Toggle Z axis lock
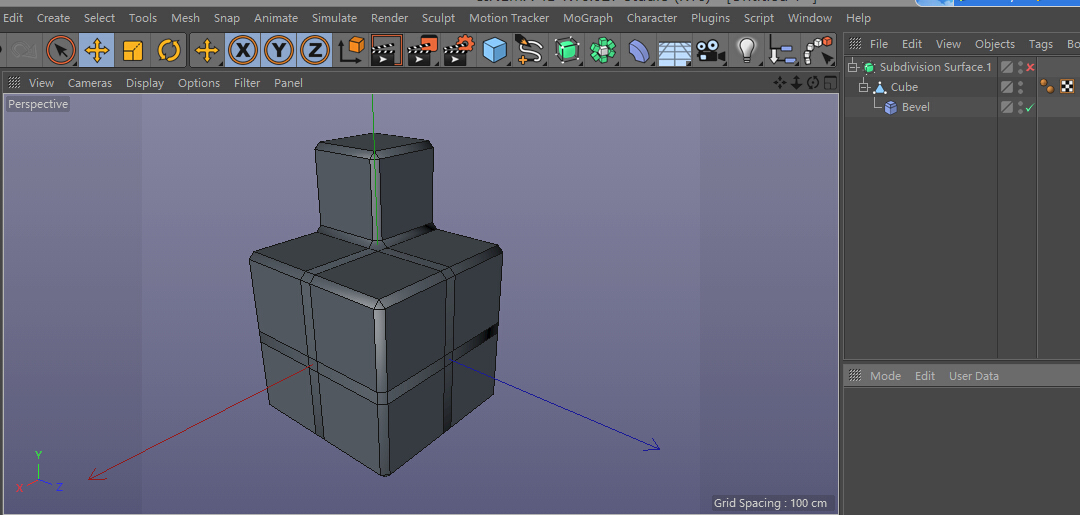The image size is (1080, 515). click(315, 50)
